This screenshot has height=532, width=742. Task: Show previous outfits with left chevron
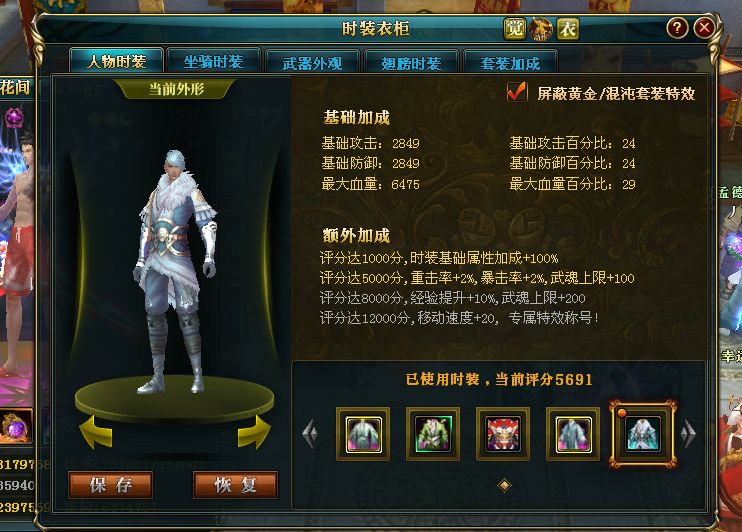point(310,434)
